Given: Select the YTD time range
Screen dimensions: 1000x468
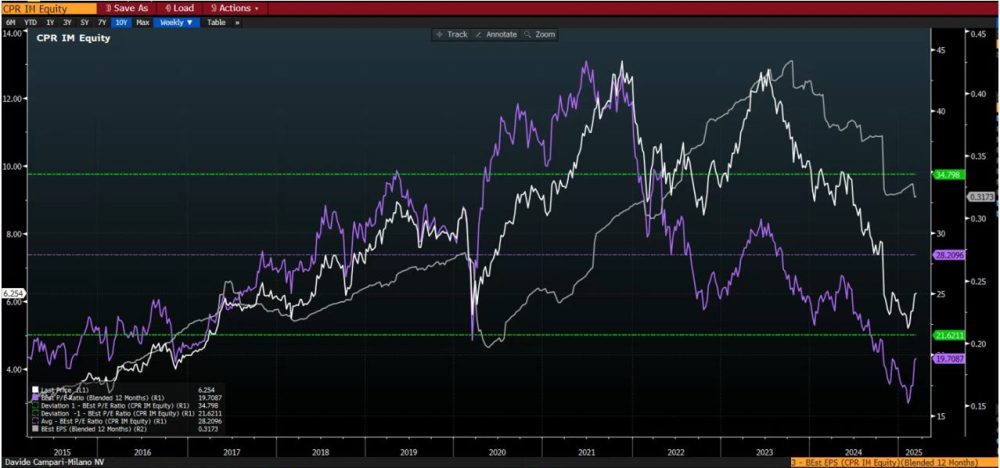Looking at the screenshot, I should pos(29,21).
